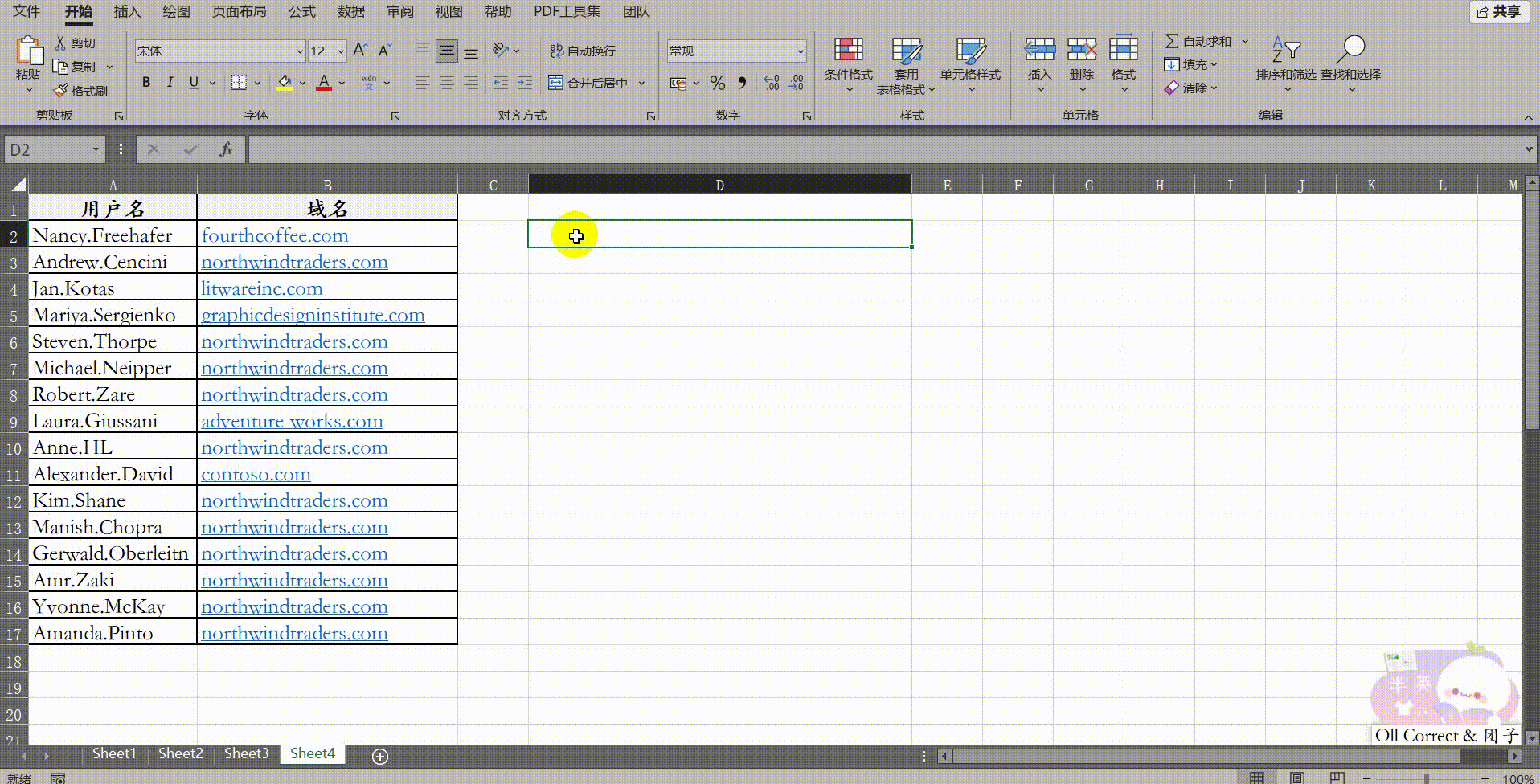Click the decrease indent icon
Screen dimensions: 1540x784
(500, 82)
